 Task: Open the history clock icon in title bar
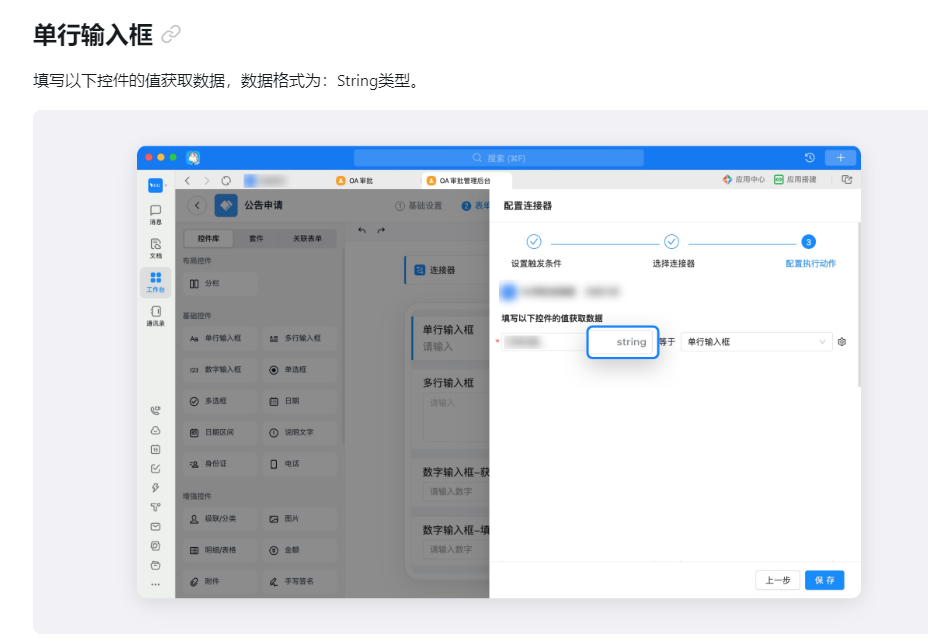click(810, 157)
